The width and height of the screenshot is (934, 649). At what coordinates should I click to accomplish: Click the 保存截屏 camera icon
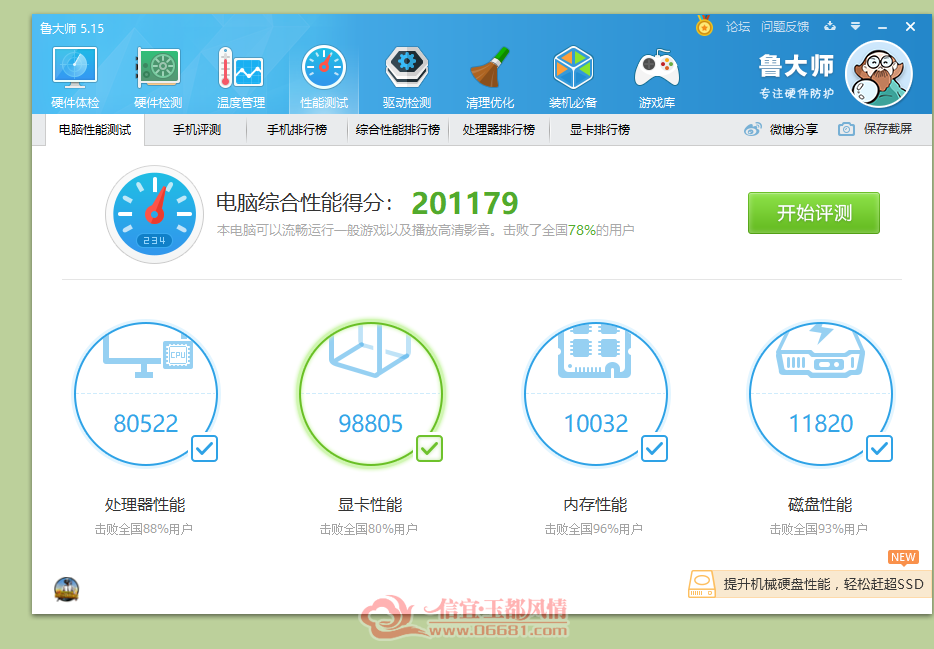(x=846, y=129)
